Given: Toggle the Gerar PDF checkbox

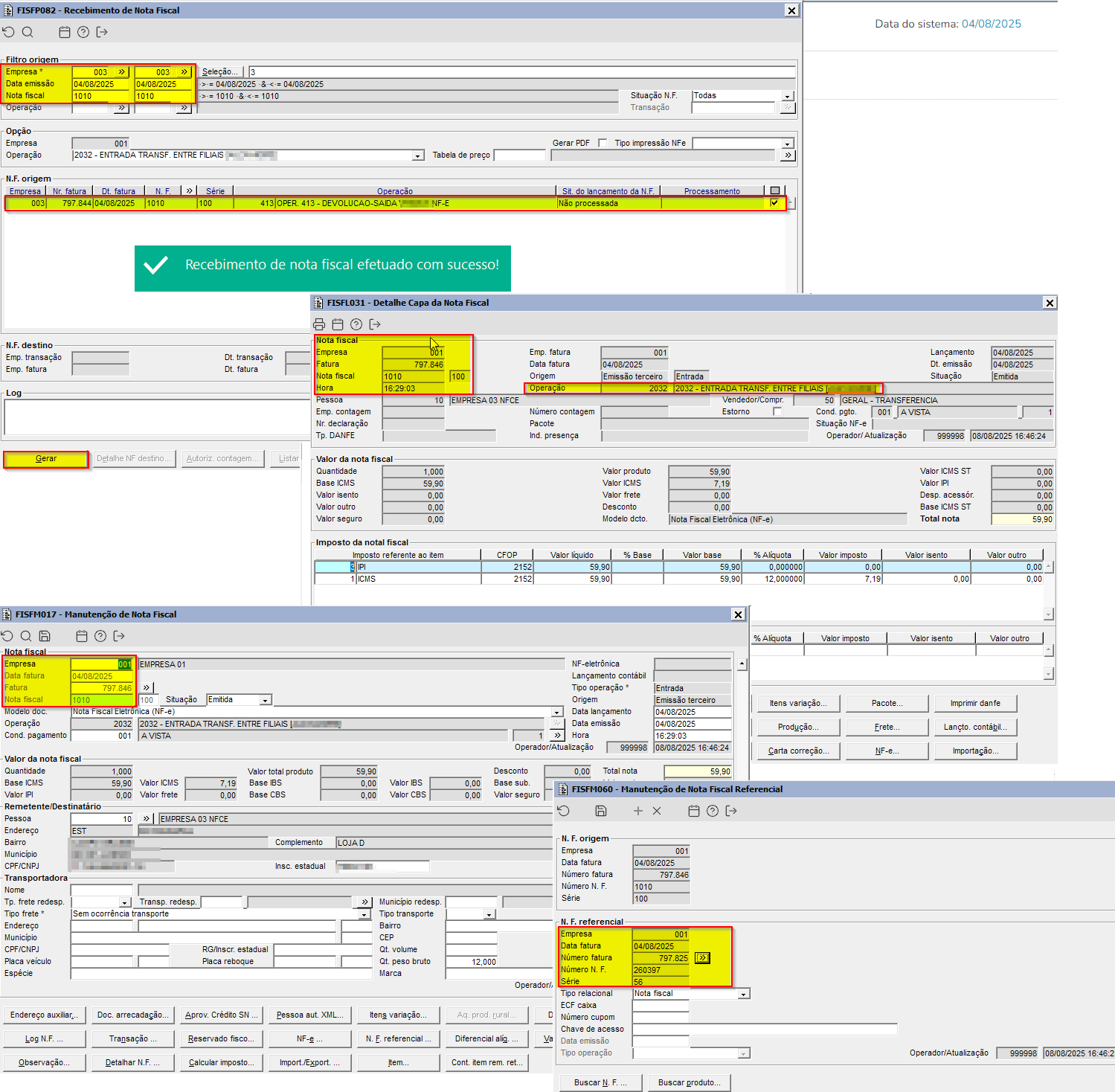Looking at the screenshot, I should 603,143.
